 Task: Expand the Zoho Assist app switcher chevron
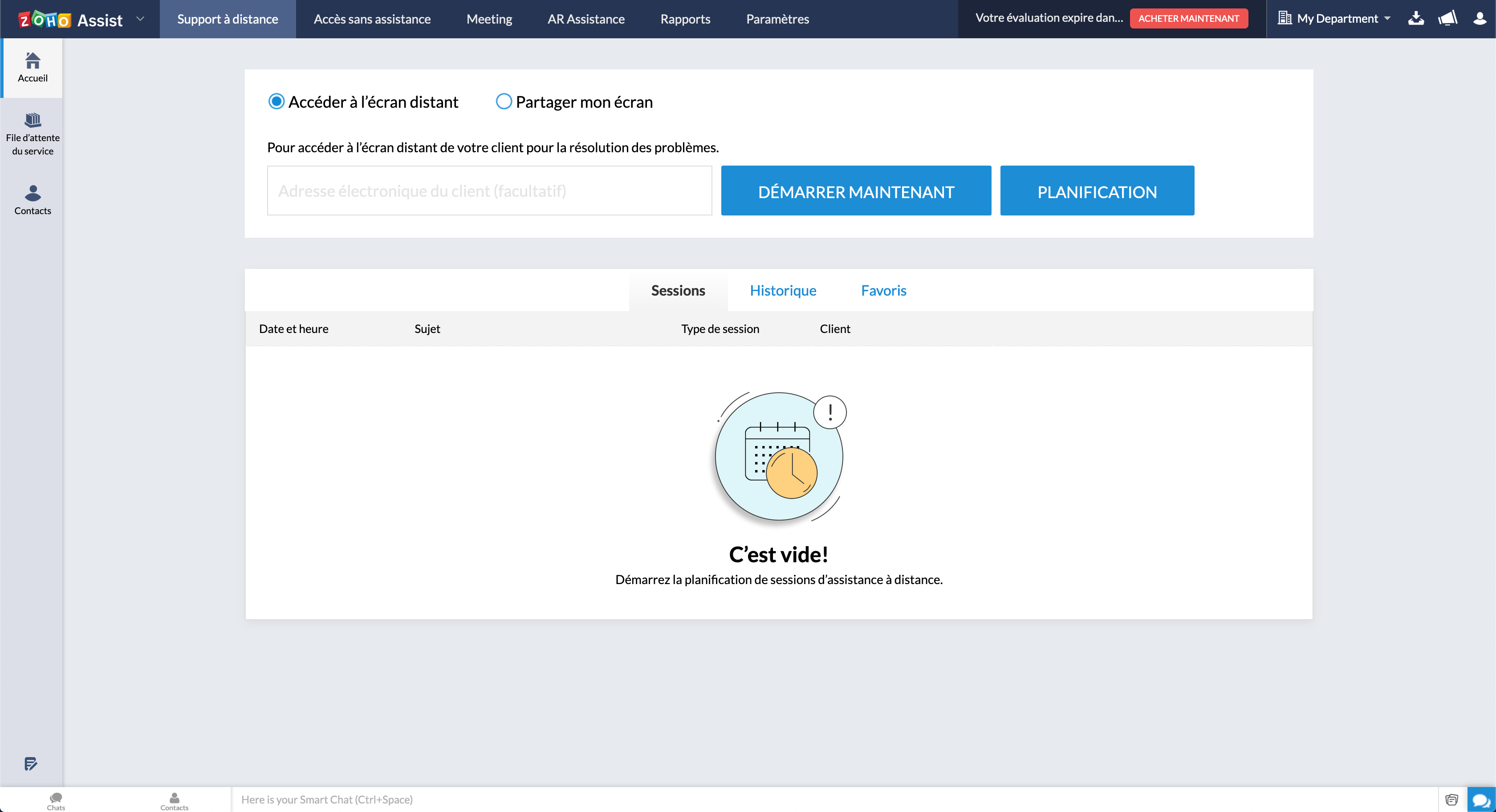pyautogui.click(x=140, y=19)
